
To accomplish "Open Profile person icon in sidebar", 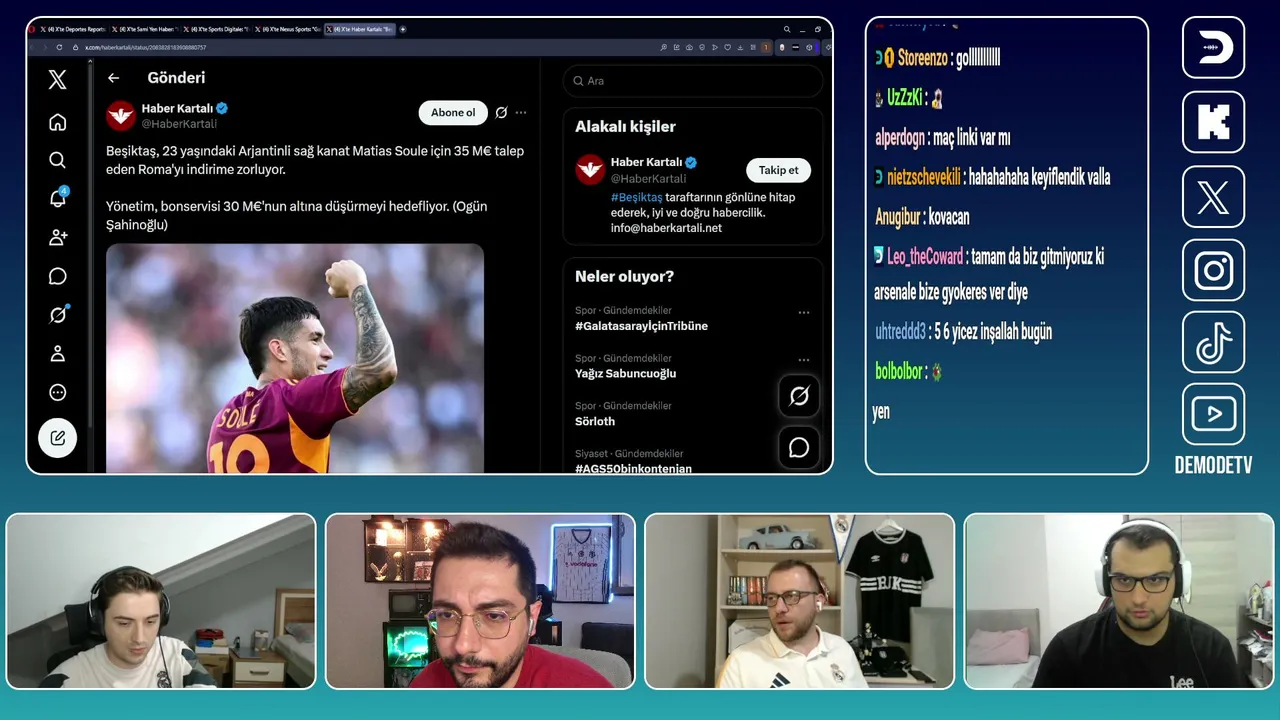I will click(57, 353).
